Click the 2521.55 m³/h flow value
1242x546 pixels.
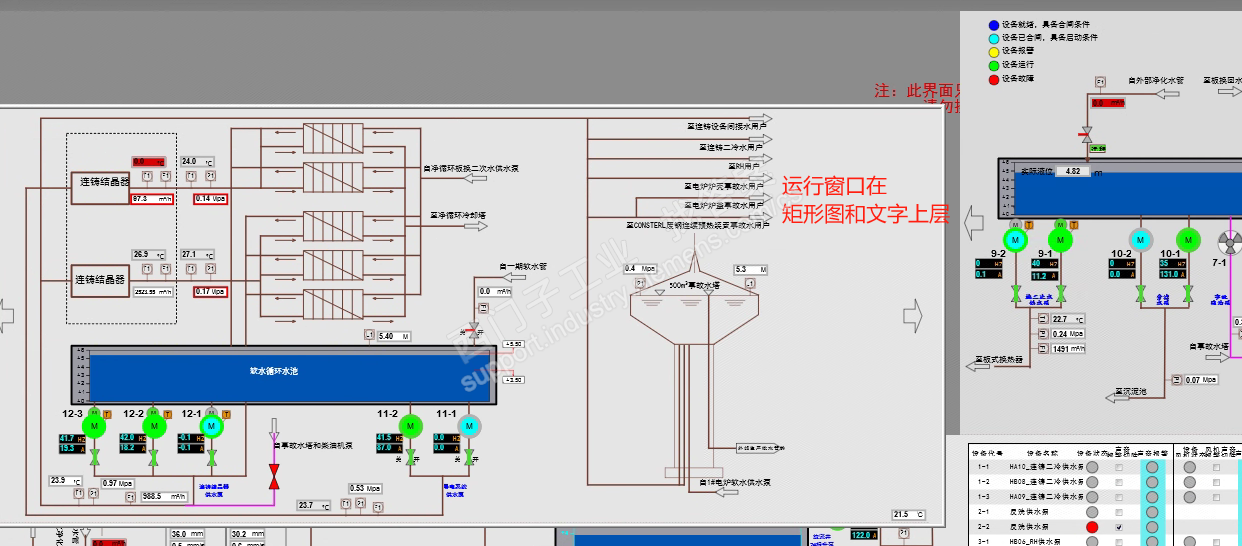(154, 292)
